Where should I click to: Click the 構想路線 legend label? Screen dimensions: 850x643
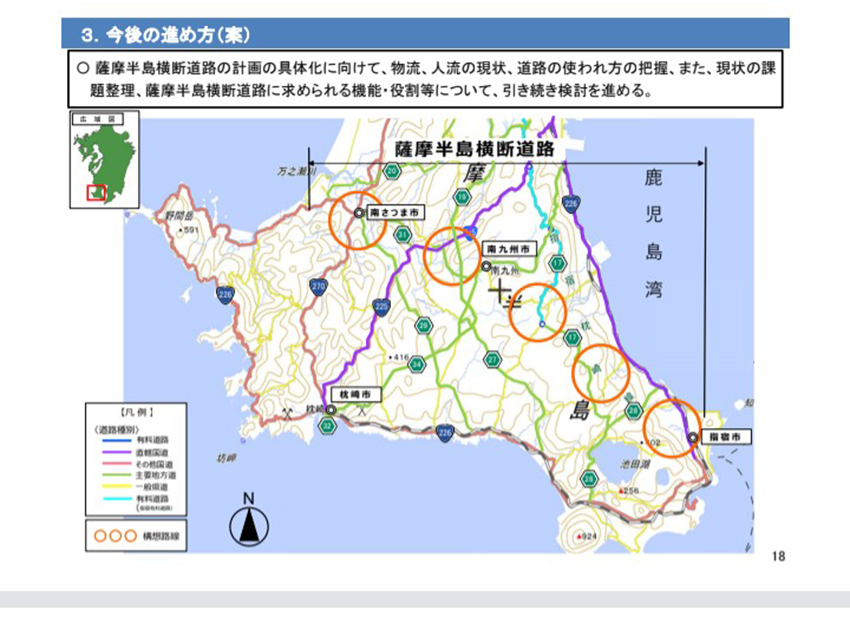pyautogui.click(x=160, y=536)
